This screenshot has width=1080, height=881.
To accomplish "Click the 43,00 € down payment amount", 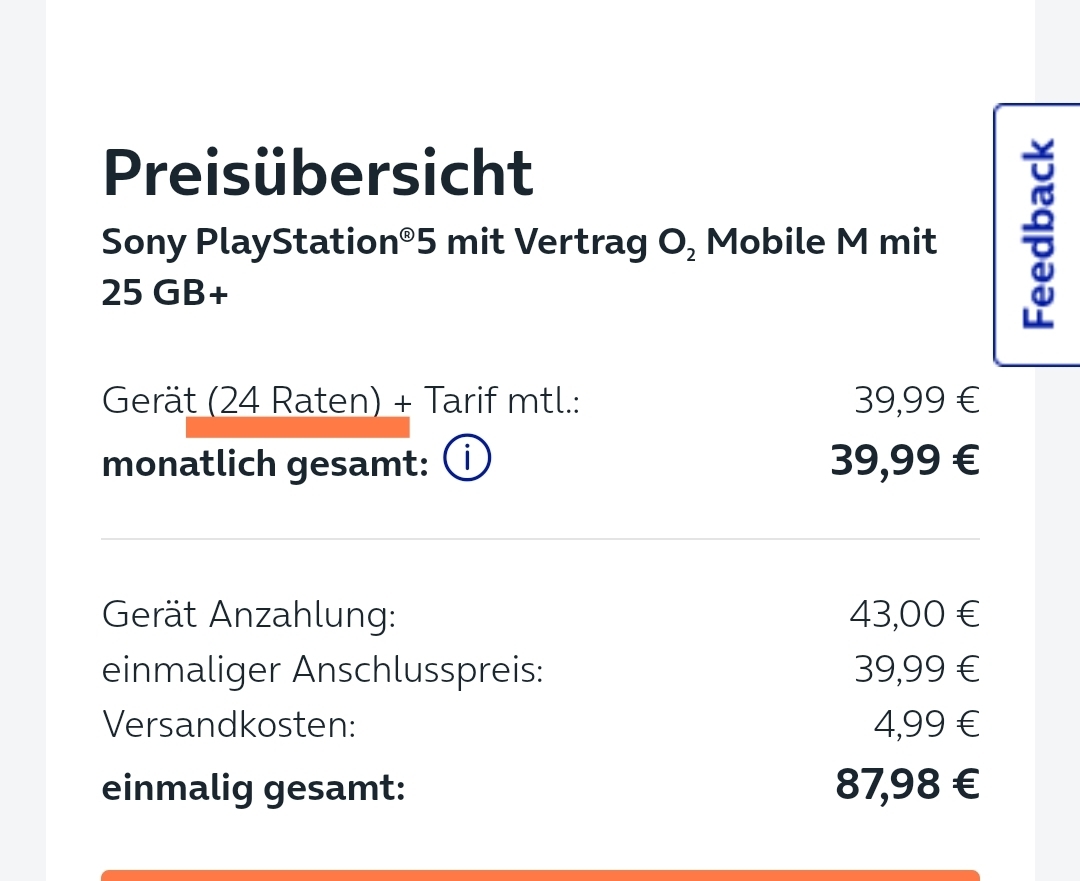I will pyautogui.click(x=915, y=614).
